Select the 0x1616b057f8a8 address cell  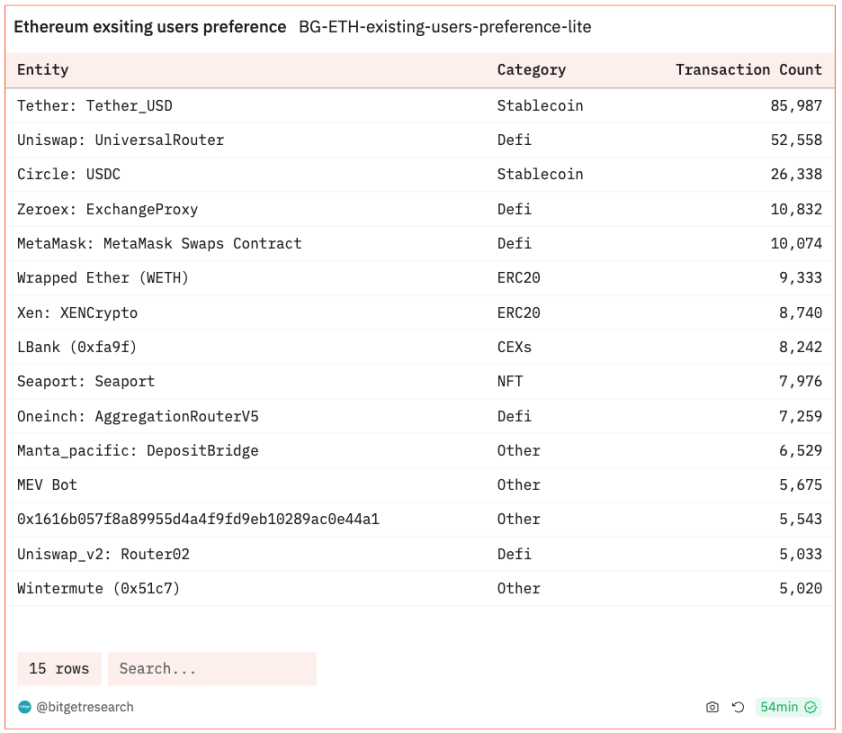click(198, 519)
